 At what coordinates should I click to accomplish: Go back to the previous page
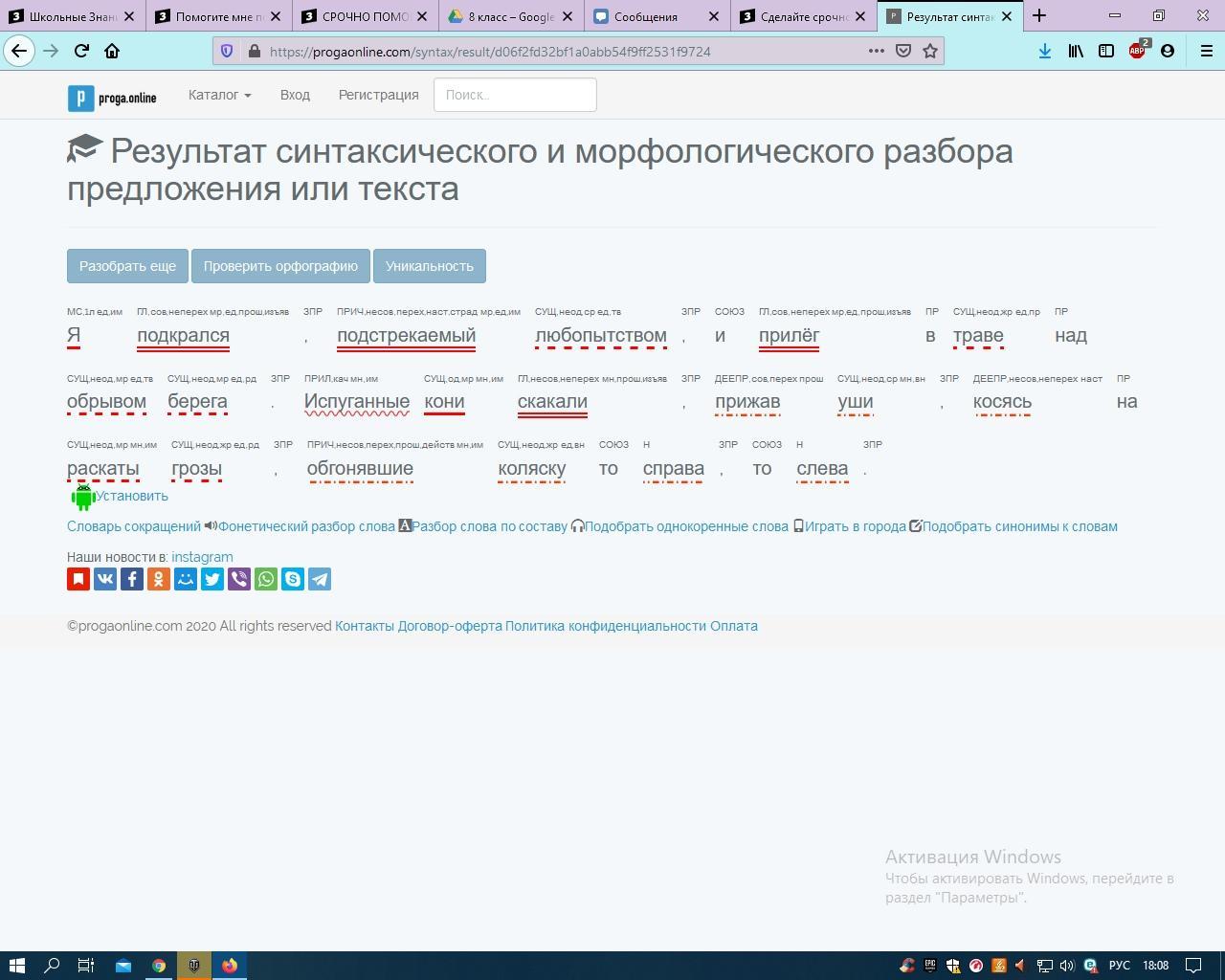(x=19, y=51)
